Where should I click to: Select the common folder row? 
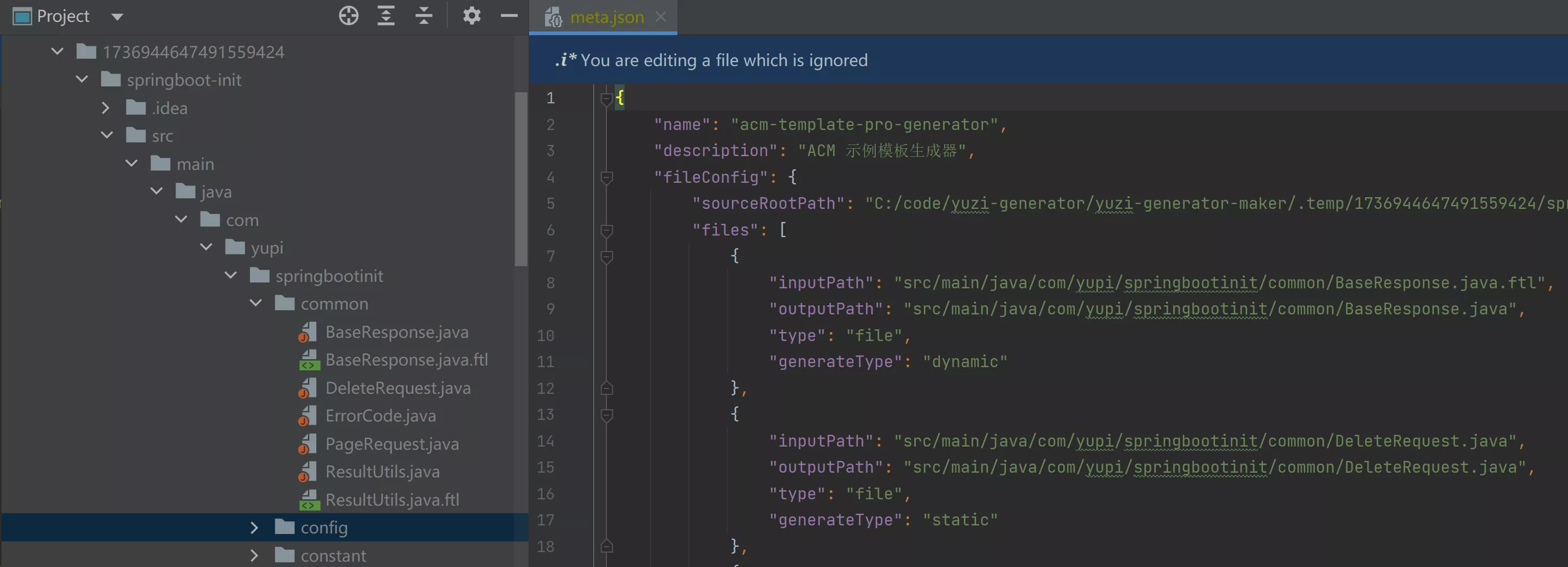(x=264, y=304)
